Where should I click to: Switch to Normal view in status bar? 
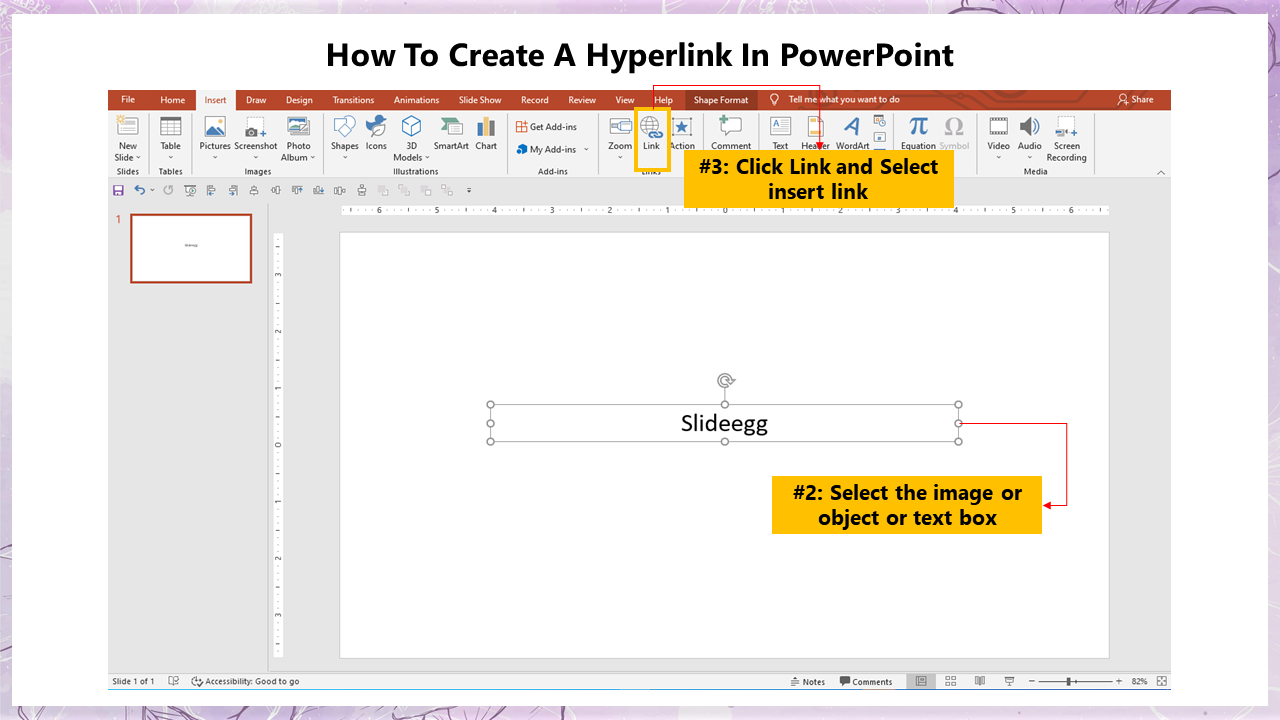(921, 682)
